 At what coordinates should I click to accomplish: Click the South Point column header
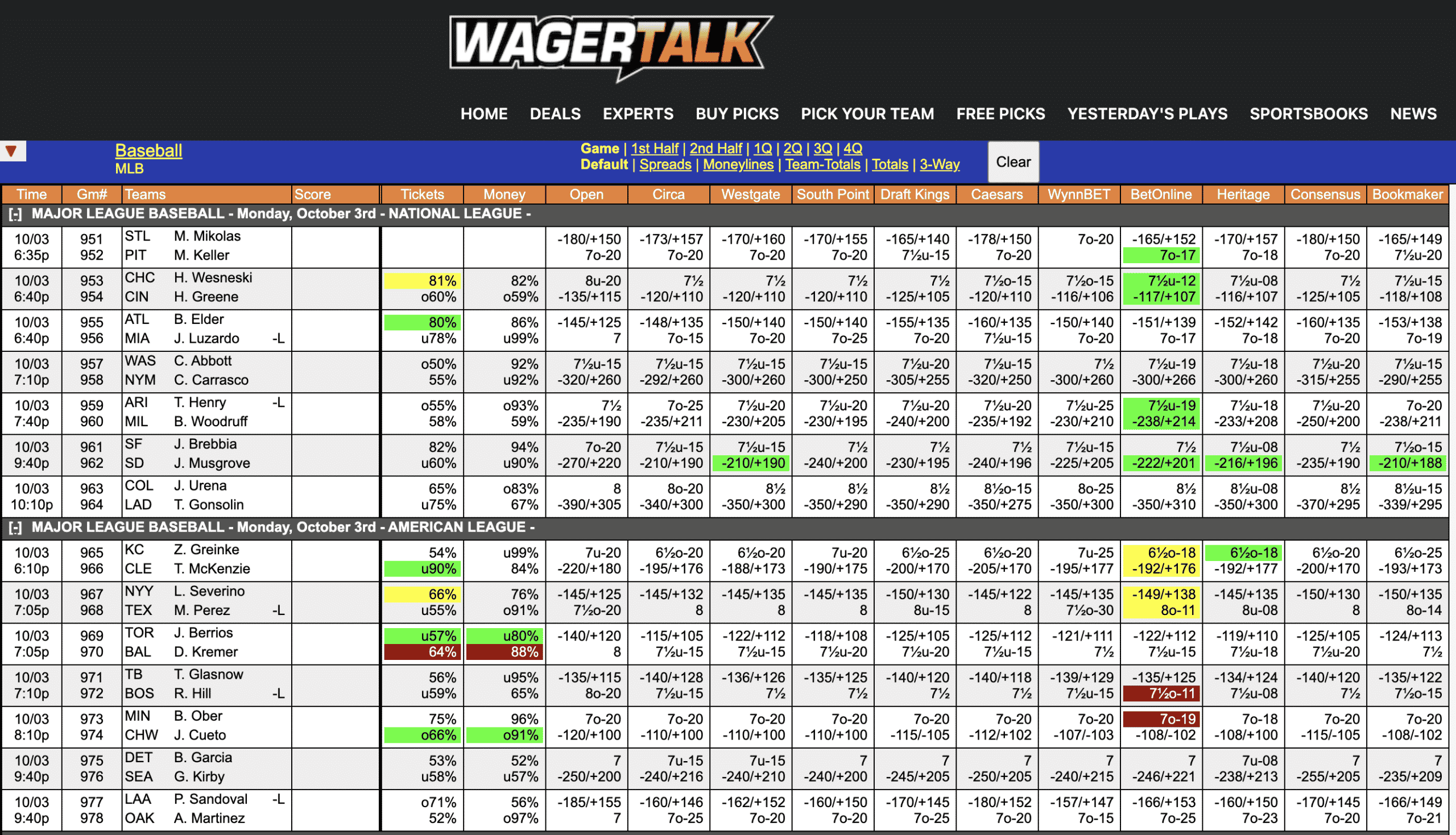(x=833, y=194)
